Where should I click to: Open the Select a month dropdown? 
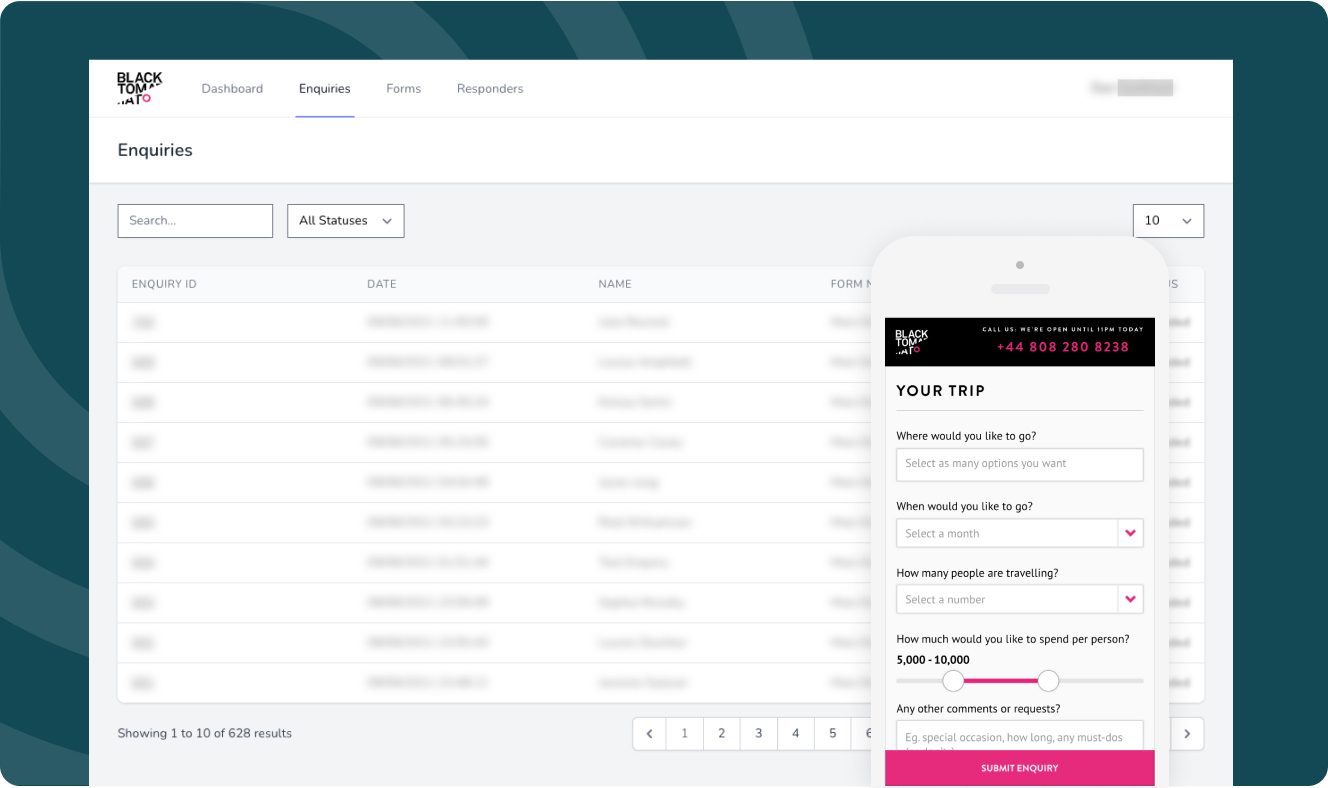click(1006, 533)
